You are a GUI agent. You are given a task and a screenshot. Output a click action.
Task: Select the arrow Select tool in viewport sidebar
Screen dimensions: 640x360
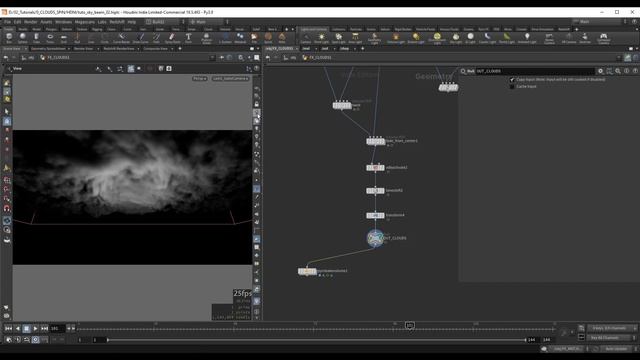tap(7, 111)
